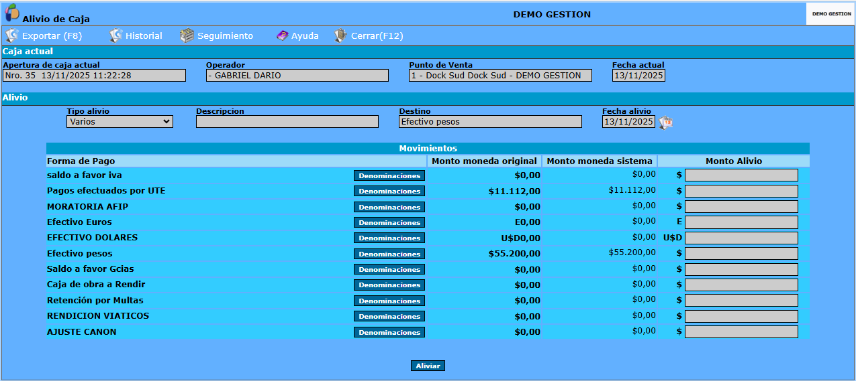Click the Pagos efectuados por UTE label
Image resolution: width=856 pixels, height=381 pixels.
tap(106, 191)
